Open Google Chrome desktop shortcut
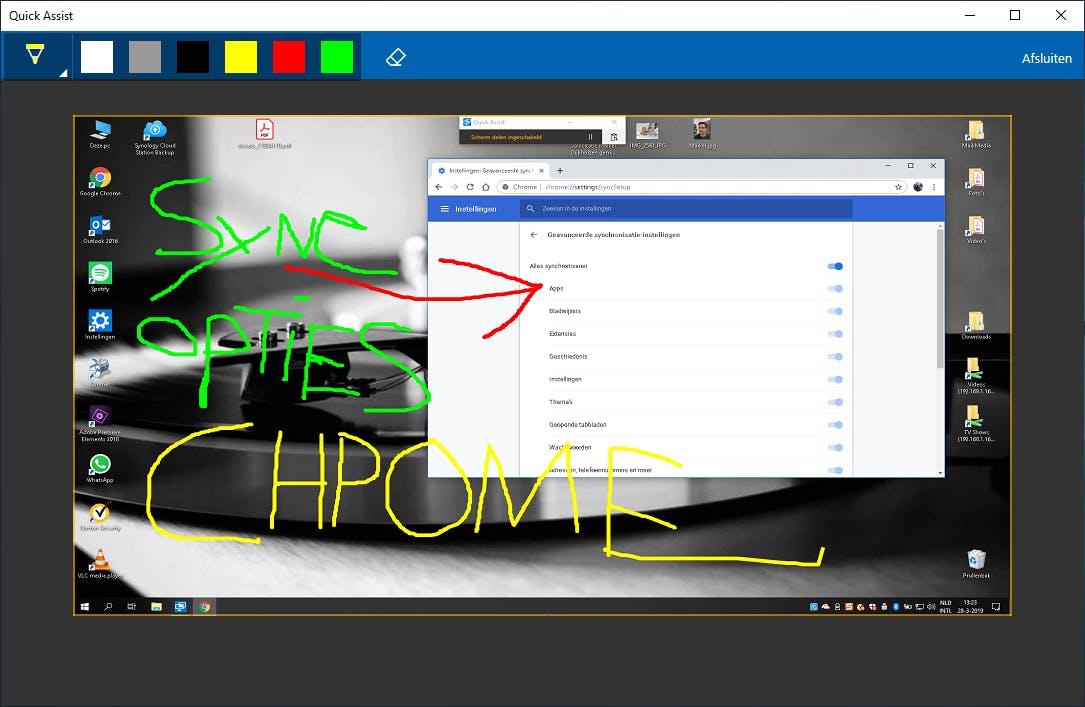1085x707 pixels. click(100, 181)
